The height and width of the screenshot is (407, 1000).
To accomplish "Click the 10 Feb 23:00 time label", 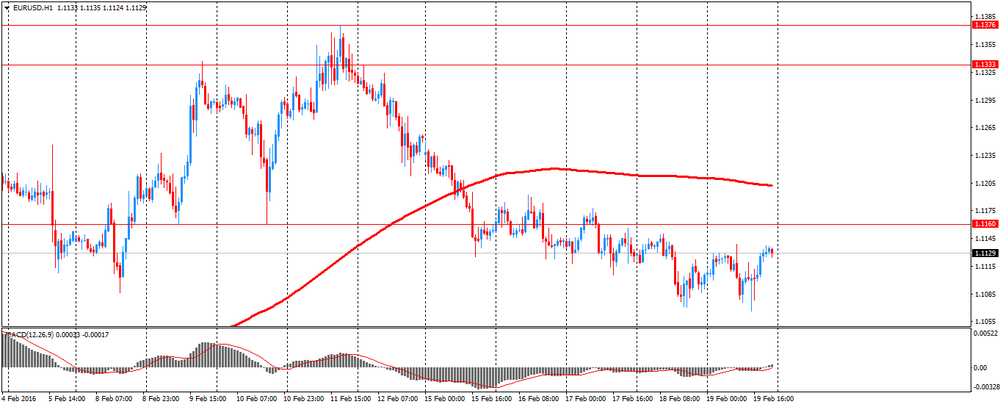I will tap(305, 399).
